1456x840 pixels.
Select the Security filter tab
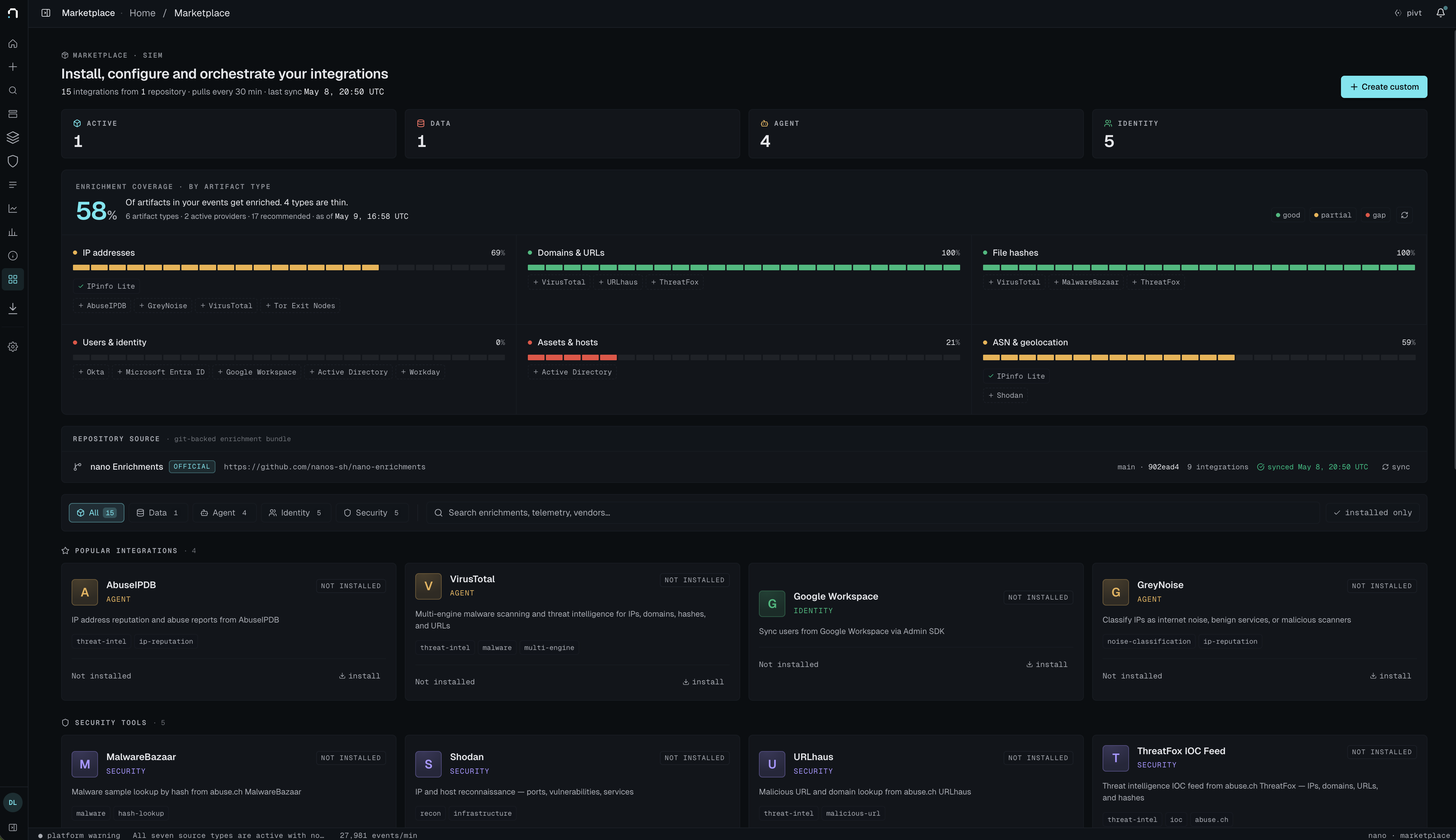pyautogui.click(x=372, y=513)
